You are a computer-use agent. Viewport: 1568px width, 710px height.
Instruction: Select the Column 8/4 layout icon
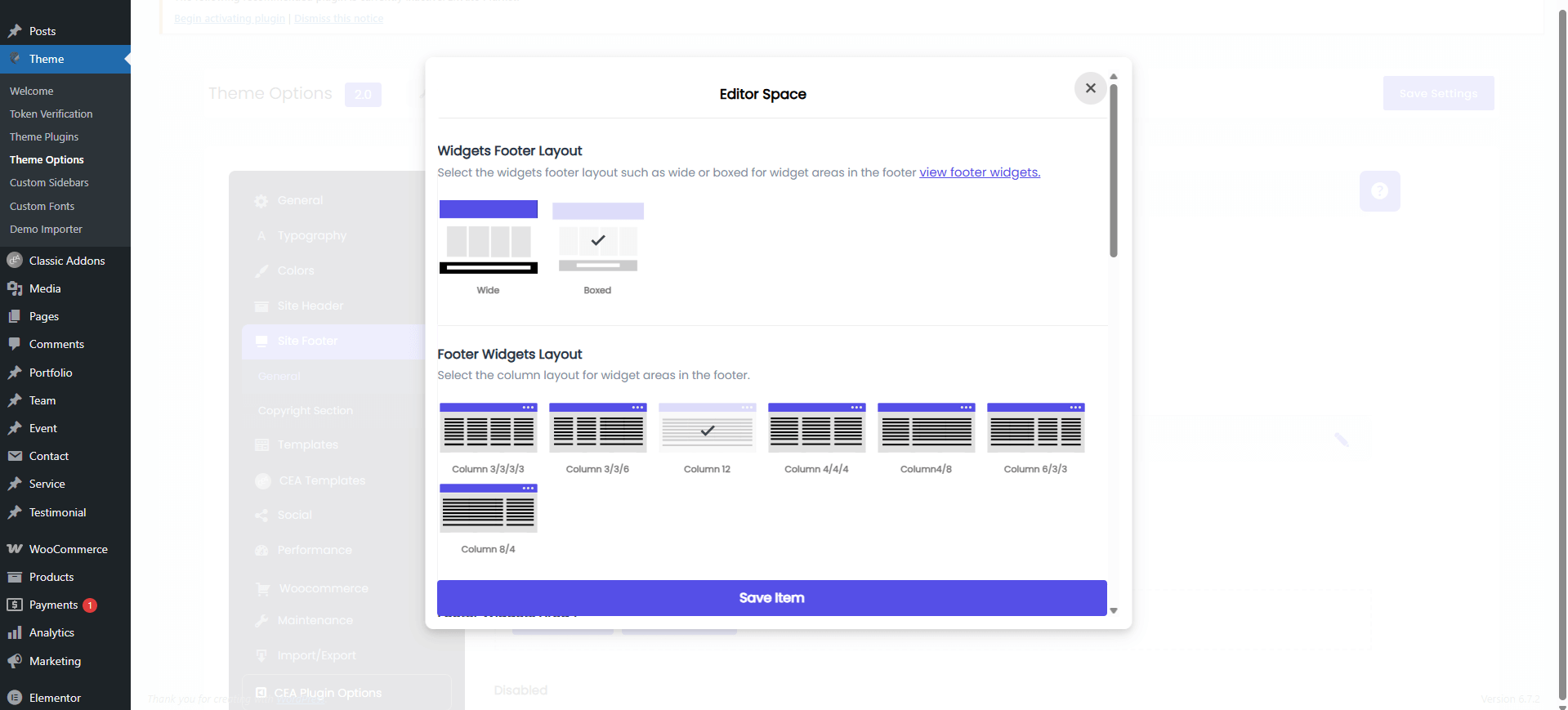[x=488, y=508]
